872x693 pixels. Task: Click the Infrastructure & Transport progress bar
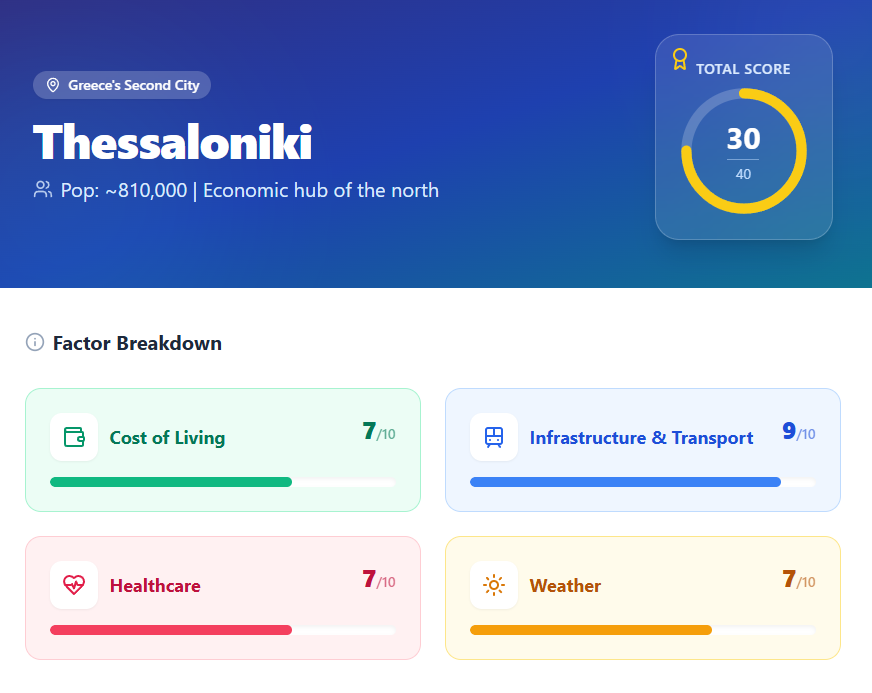pyautogui.click(x=642, y=482)
